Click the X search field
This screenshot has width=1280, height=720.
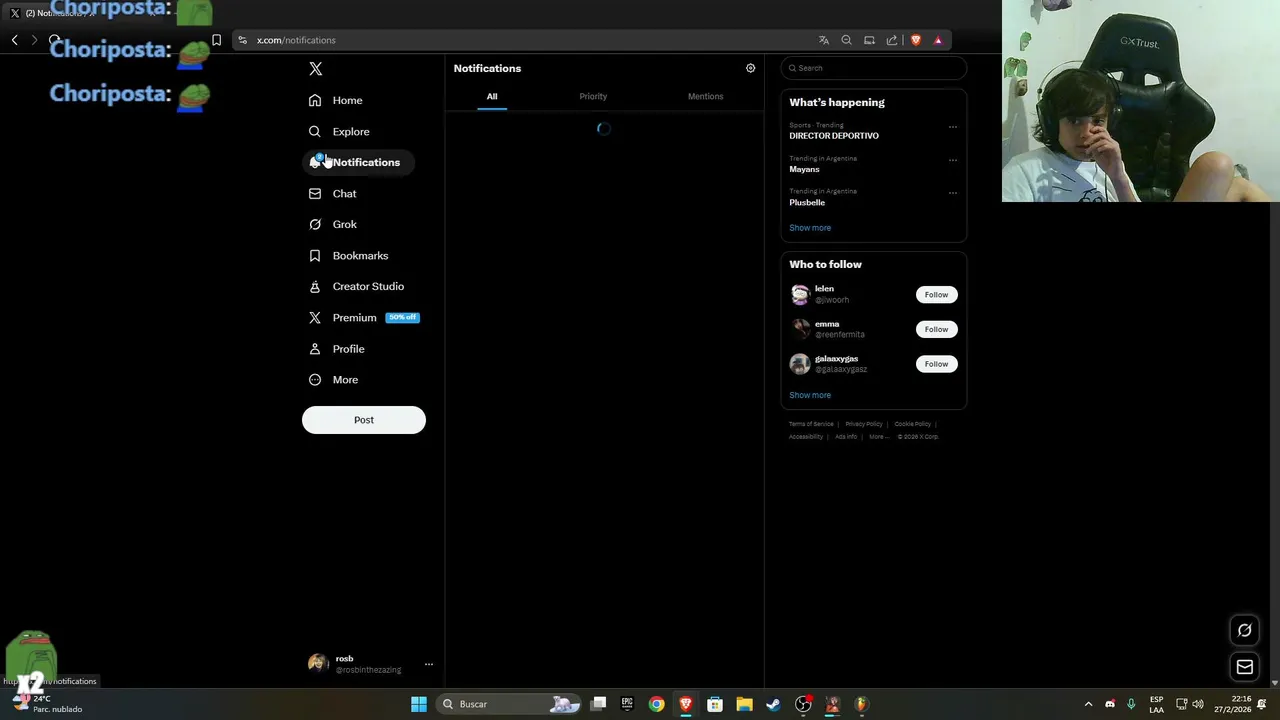click(x=873, y=68)
